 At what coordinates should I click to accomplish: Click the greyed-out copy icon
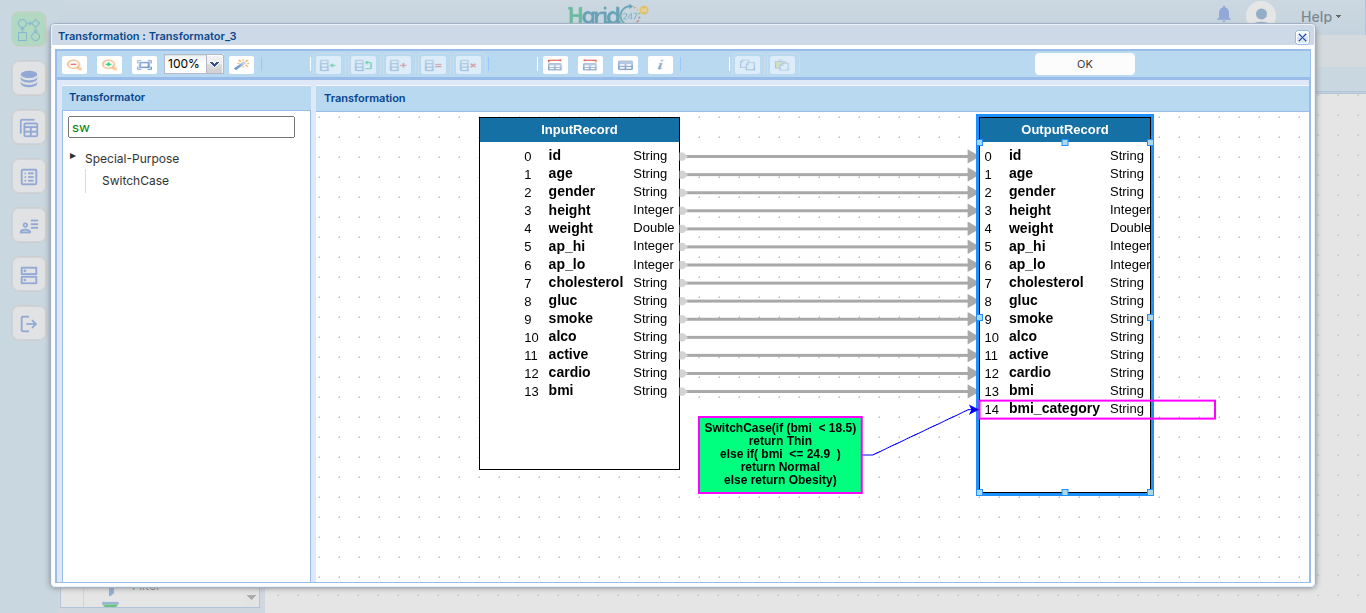point(747,64)
